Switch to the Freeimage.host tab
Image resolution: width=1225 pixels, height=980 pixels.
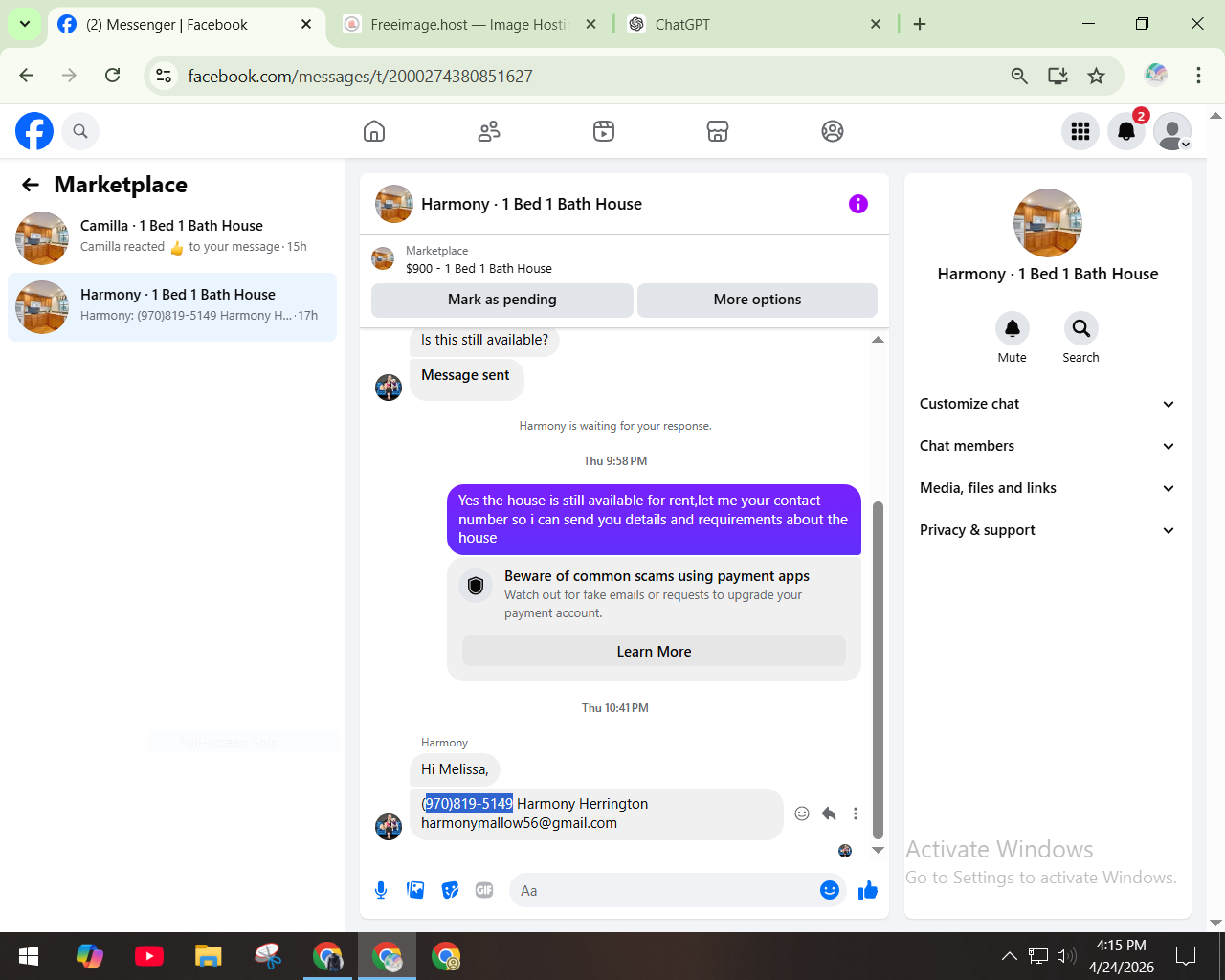pyautogui.click(x=471, y=25)
